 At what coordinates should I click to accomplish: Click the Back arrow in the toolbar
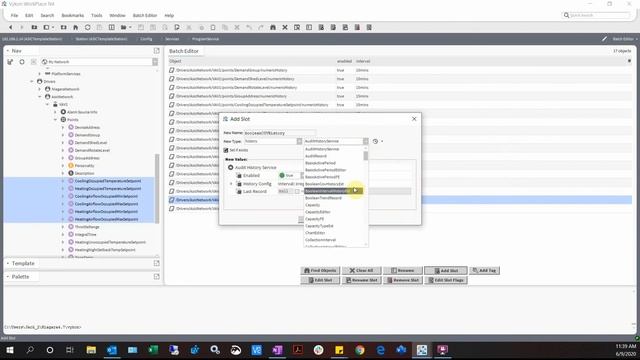coord(11,27)
